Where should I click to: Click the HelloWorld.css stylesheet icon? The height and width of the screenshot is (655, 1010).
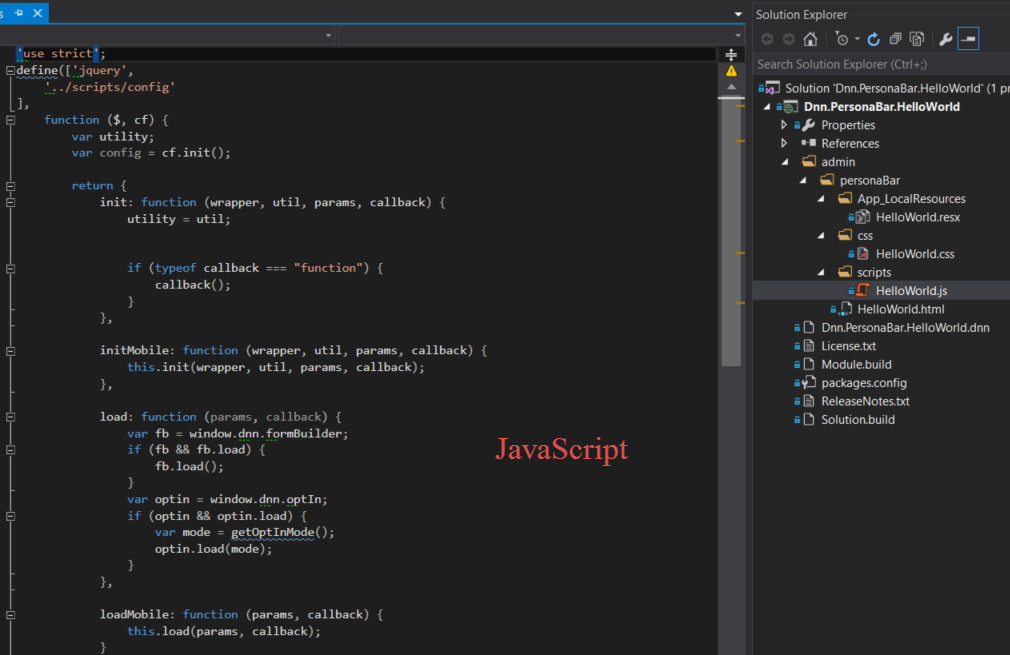pyautogui.click(x=863, y=254)
